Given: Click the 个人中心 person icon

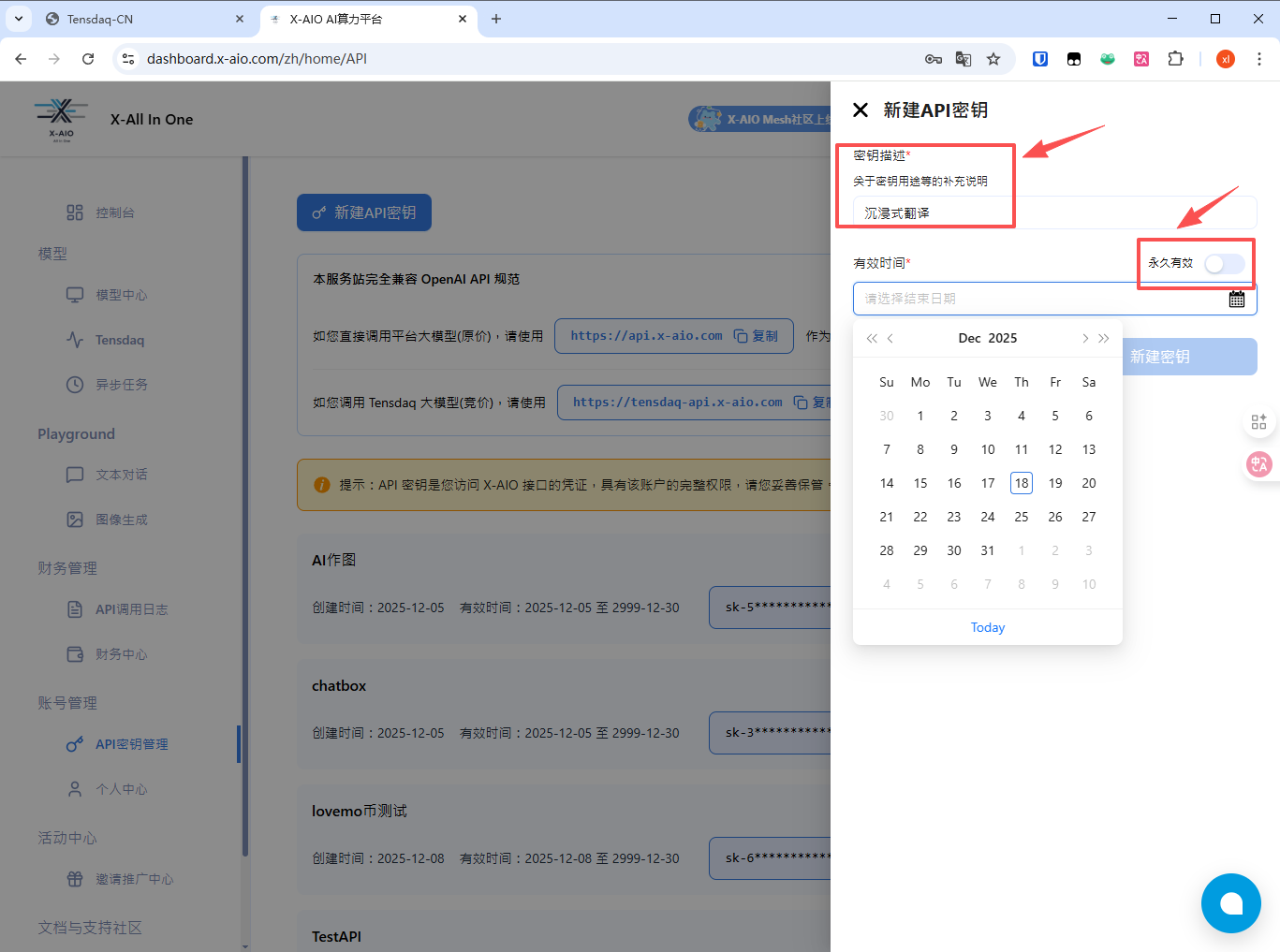Looking at the screenshot, I should point(75,789).
